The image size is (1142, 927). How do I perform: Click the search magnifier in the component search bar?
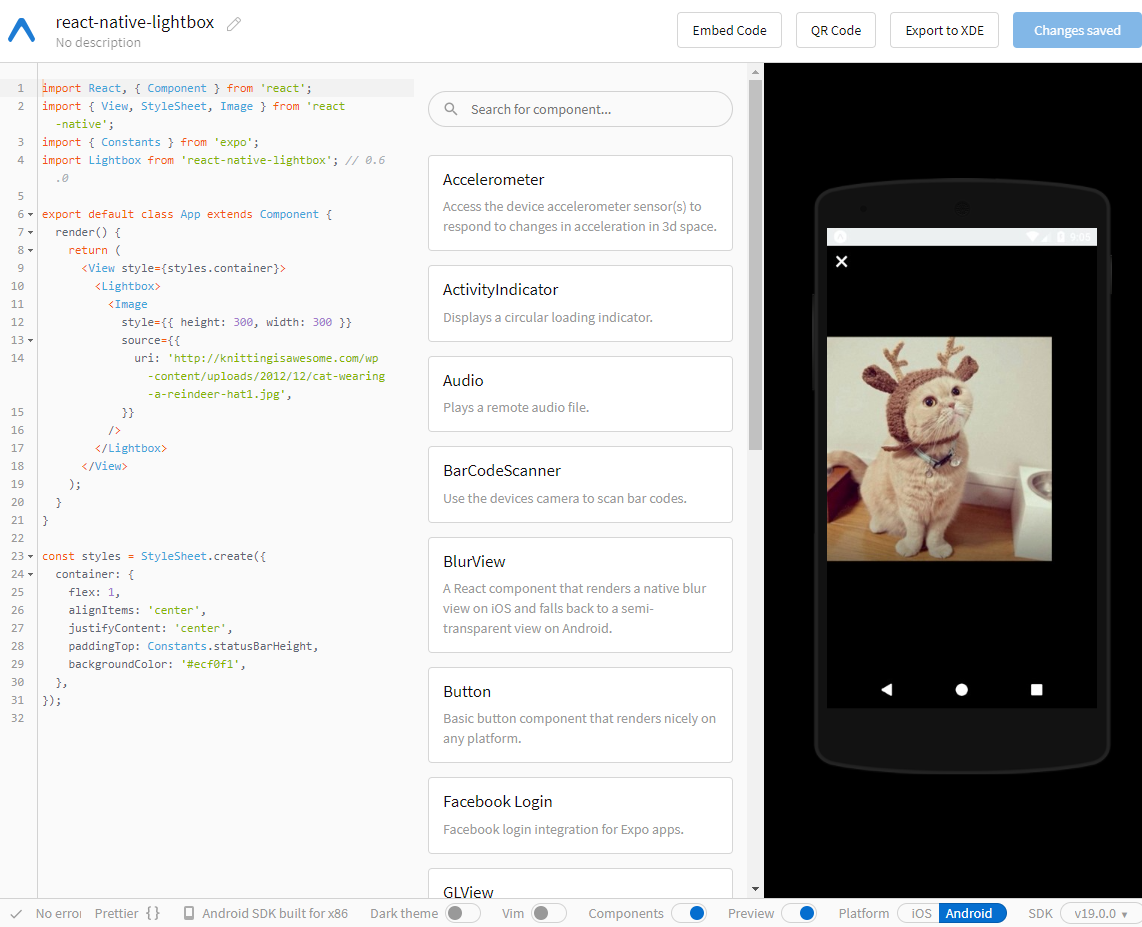451,108
